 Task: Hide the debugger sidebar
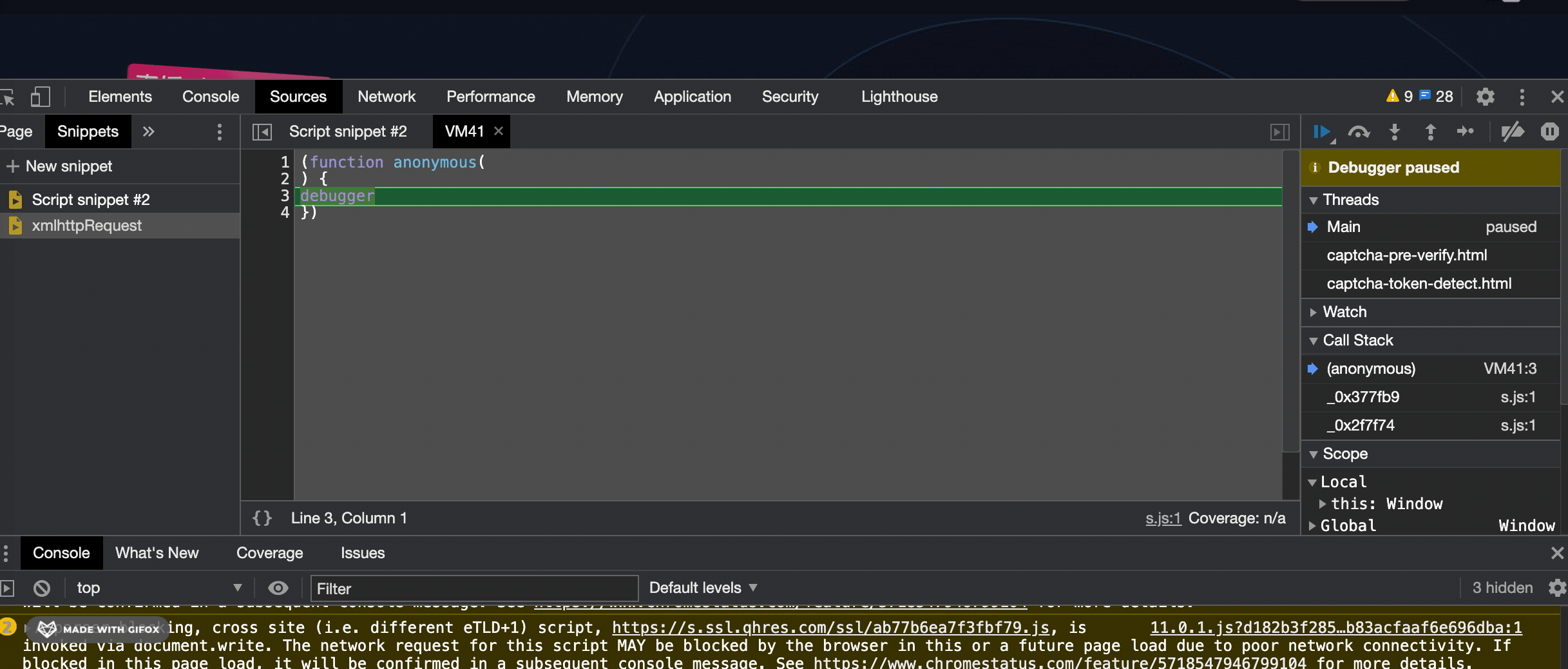pyautogui.click(x=1279, y=132)
